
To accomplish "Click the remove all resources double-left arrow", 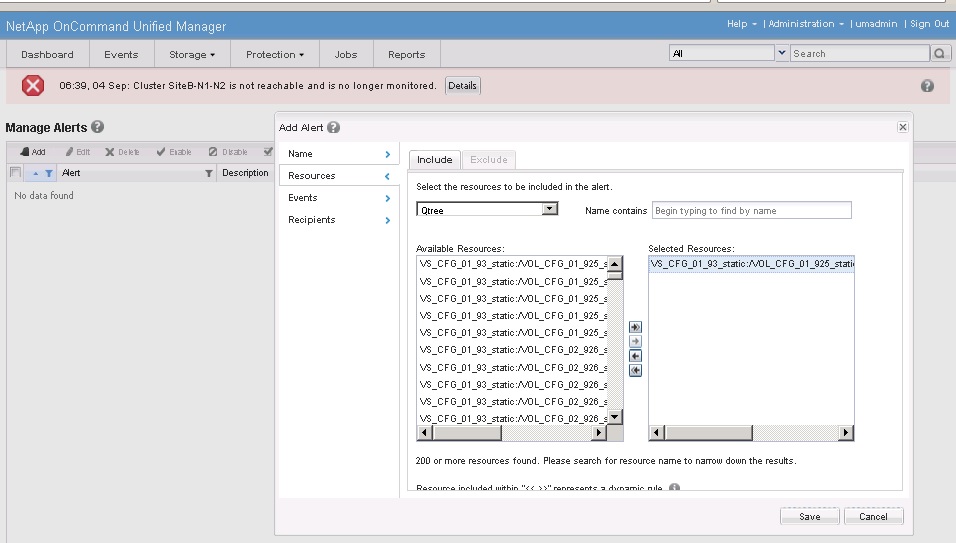I will (635, 371).
